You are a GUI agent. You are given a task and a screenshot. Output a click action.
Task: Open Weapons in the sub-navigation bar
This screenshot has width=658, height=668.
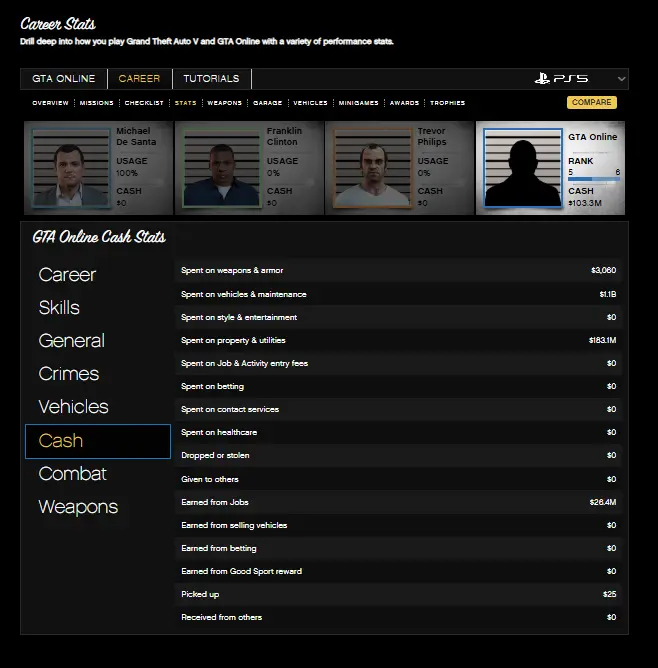[x=224, y=103]
